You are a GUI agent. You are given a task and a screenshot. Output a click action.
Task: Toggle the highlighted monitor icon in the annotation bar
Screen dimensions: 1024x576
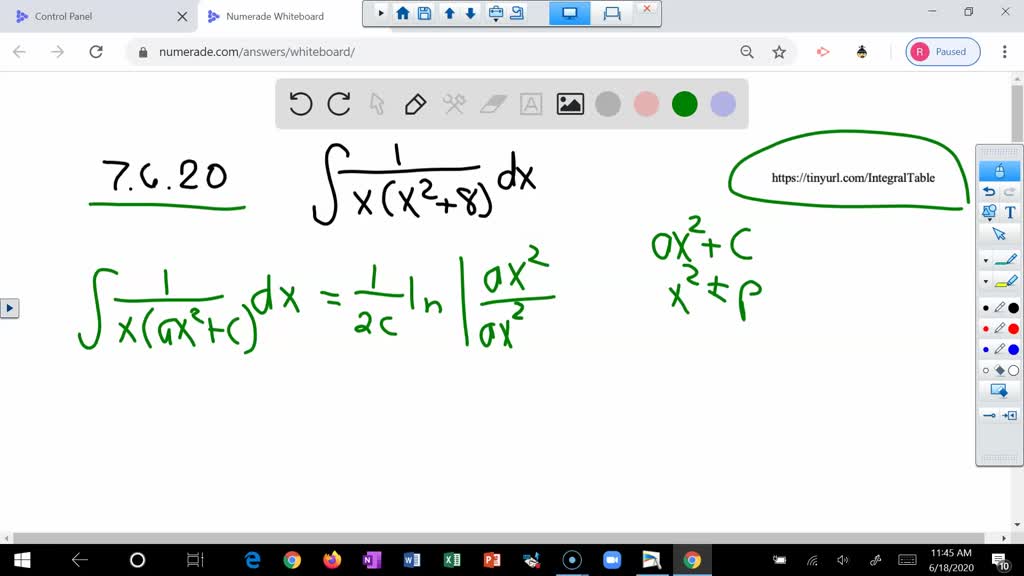tap(569, 15)
